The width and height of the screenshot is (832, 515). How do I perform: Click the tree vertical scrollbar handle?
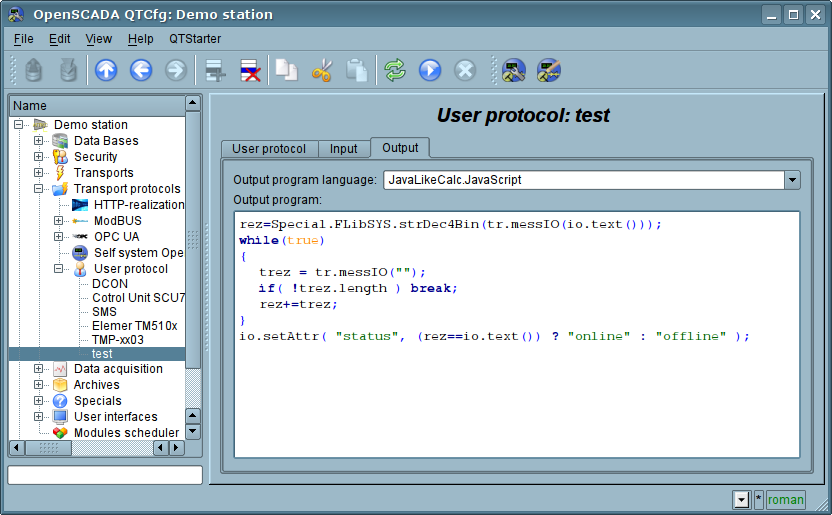click(x=193, y=240)
